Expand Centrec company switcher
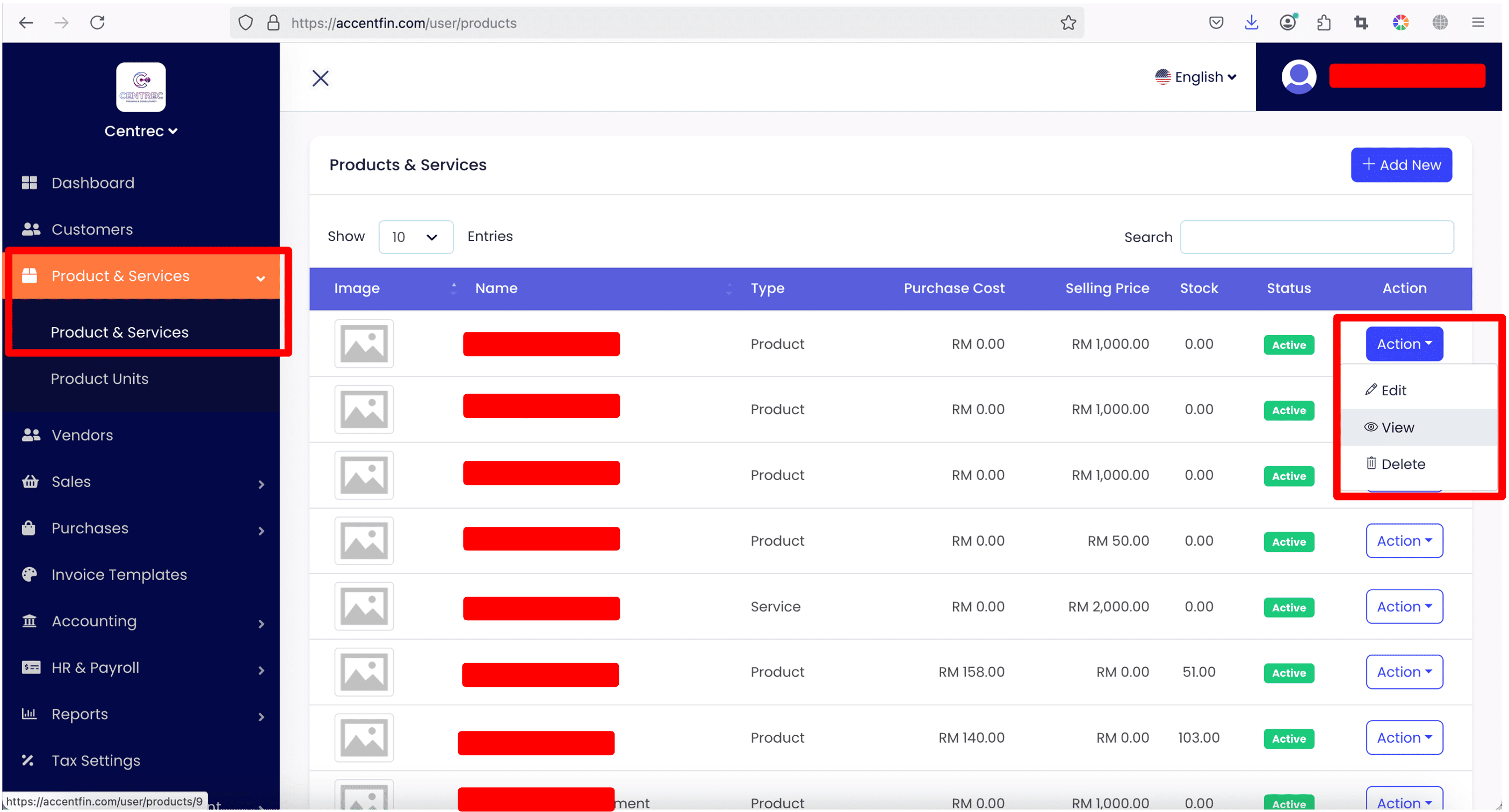 (141, 131)
